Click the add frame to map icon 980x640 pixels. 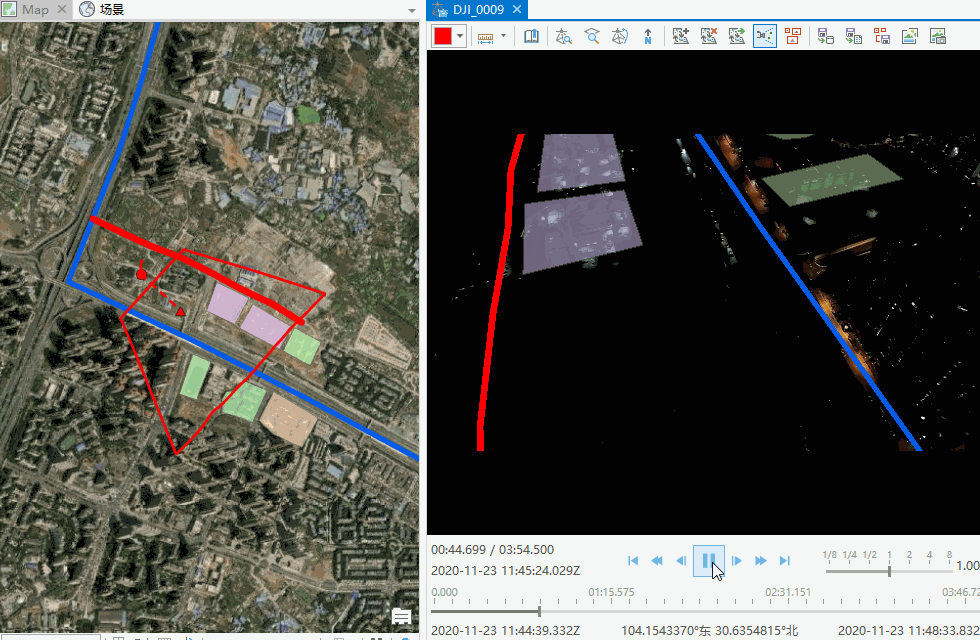680,36
